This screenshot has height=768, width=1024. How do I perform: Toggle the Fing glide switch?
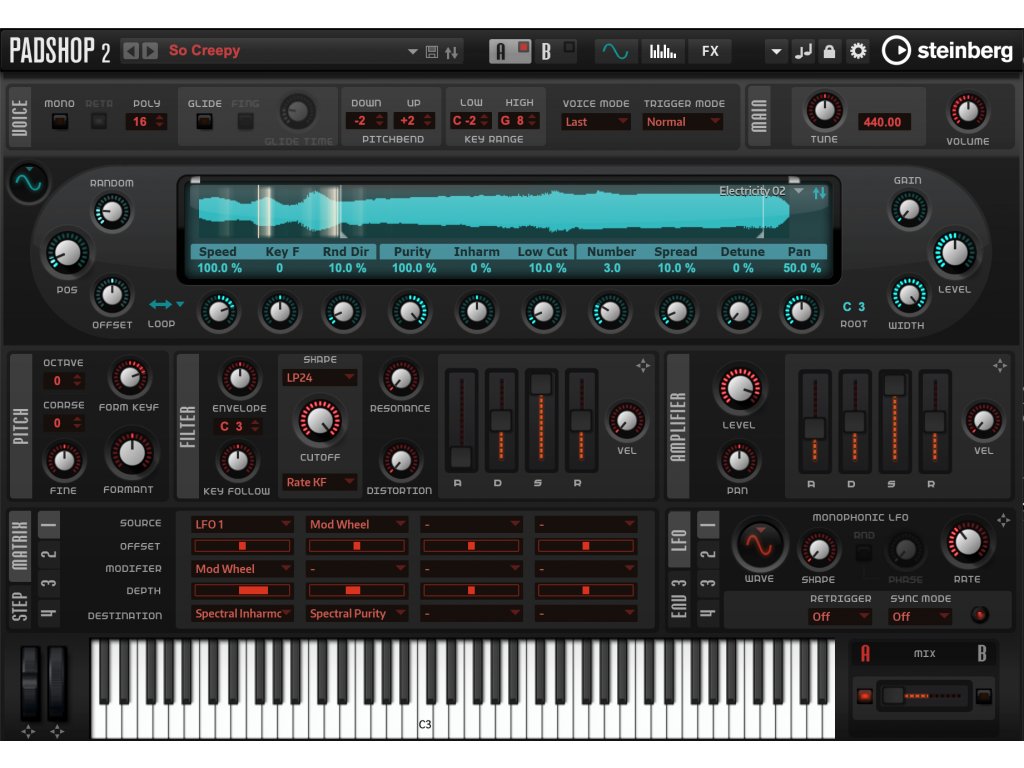[x=246, y=121]
